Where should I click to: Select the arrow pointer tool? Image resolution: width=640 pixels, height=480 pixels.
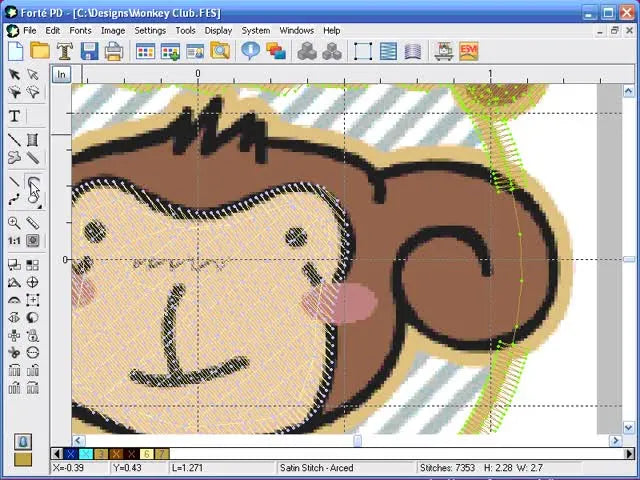(x=15, y=75)
